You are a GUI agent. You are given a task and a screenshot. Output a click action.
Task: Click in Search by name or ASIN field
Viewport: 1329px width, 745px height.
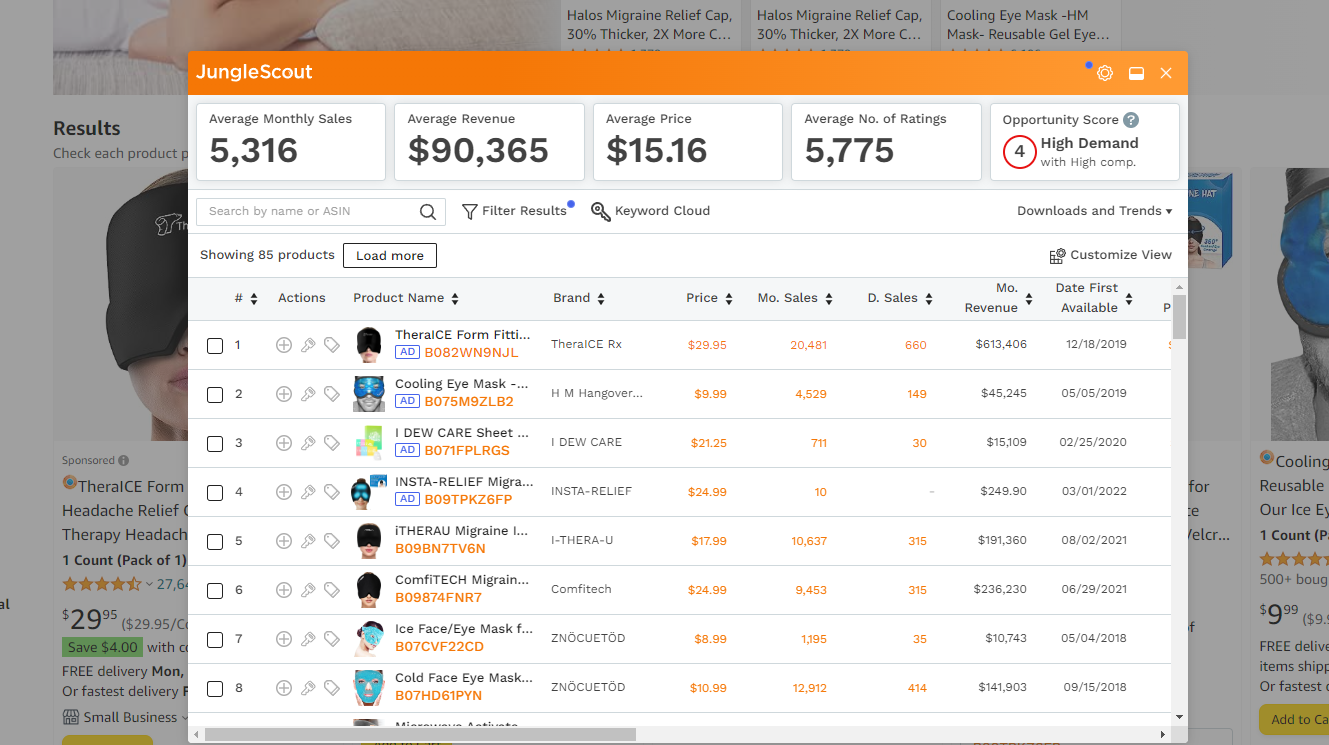[x=310, y=211]
